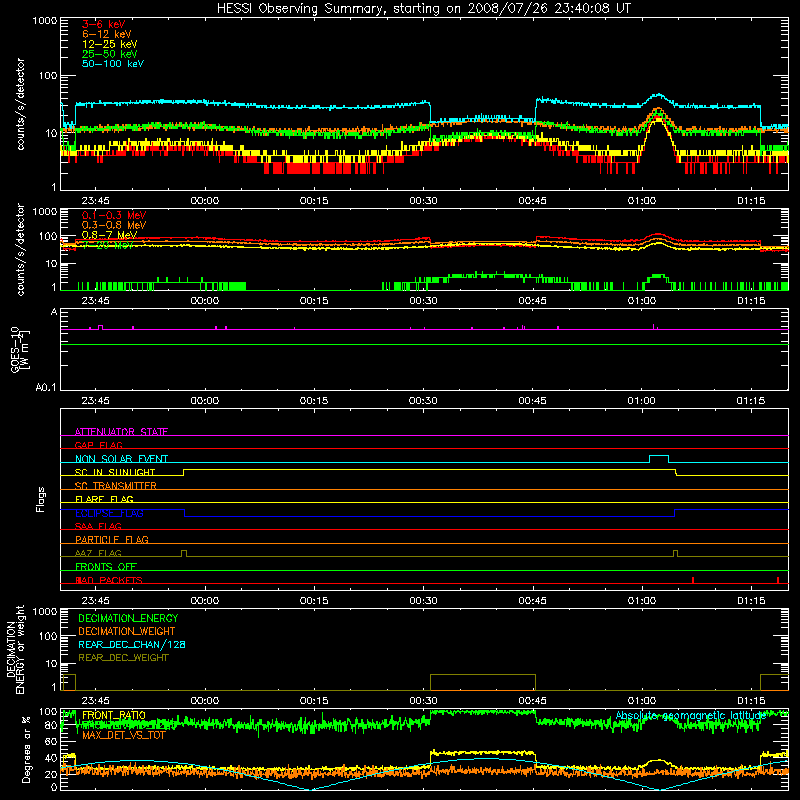Click the GAP_FLAG label
The width and height of the screenshot is (800, 800).
point(98,445)
